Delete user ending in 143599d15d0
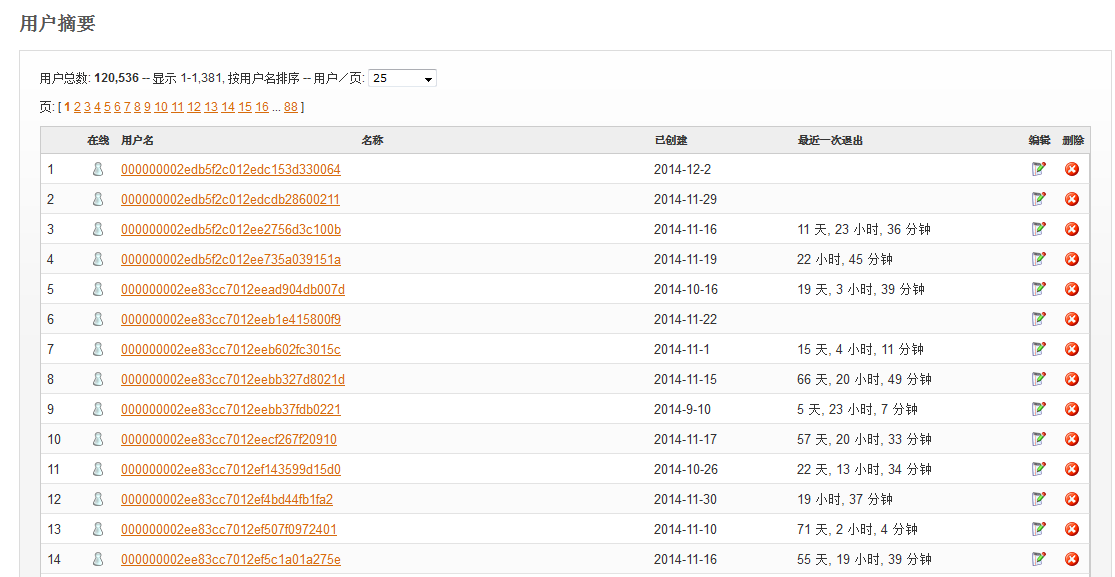 (x=1072, y=468)
